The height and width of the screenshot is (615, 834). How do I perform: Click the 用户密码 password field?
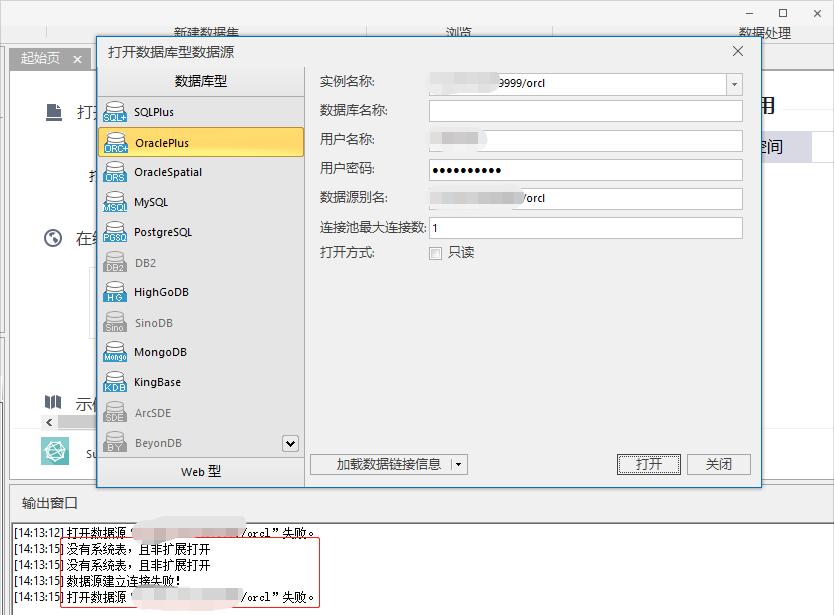coord(586,170)
